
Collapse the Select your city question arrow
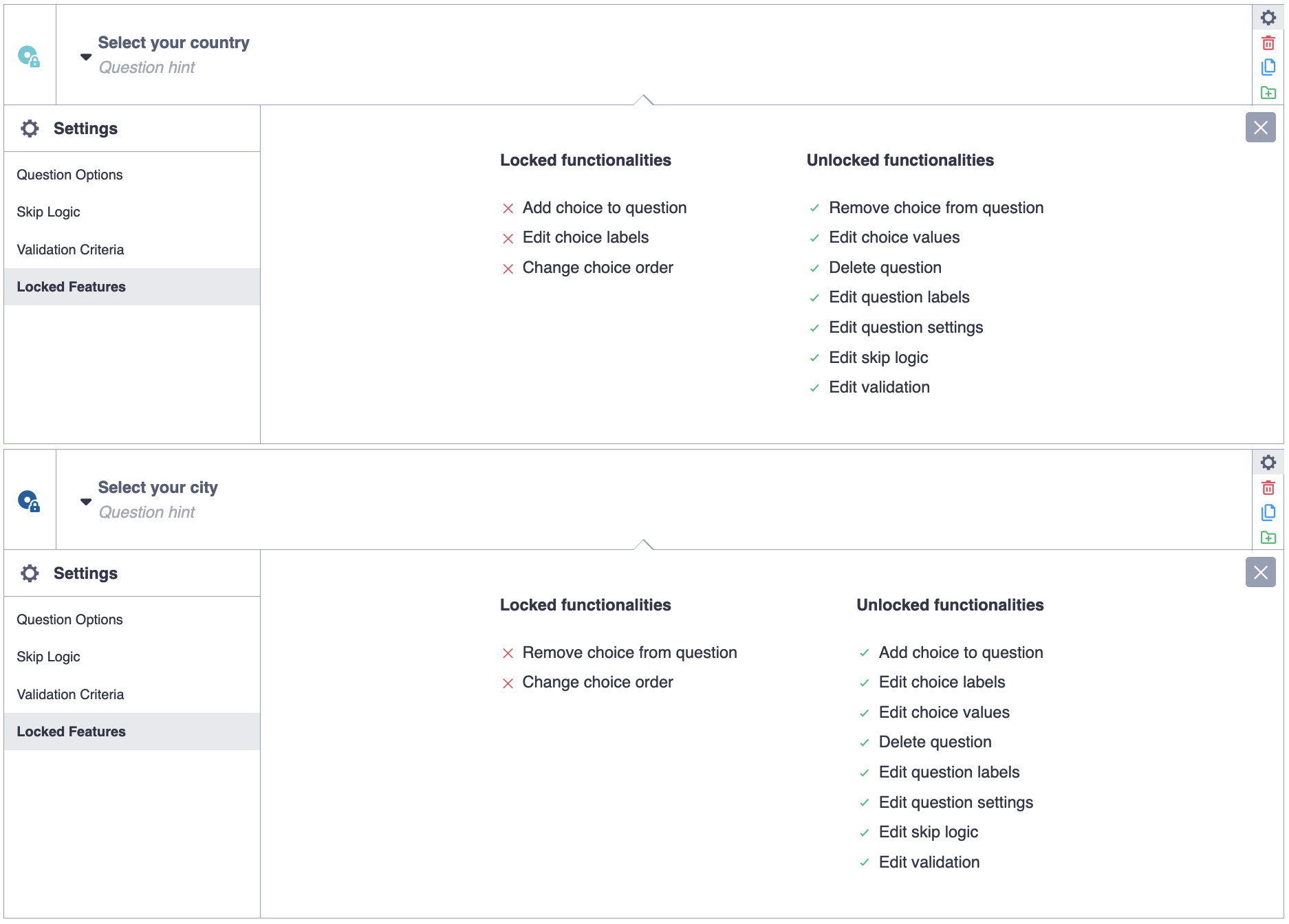click(86, 501)
